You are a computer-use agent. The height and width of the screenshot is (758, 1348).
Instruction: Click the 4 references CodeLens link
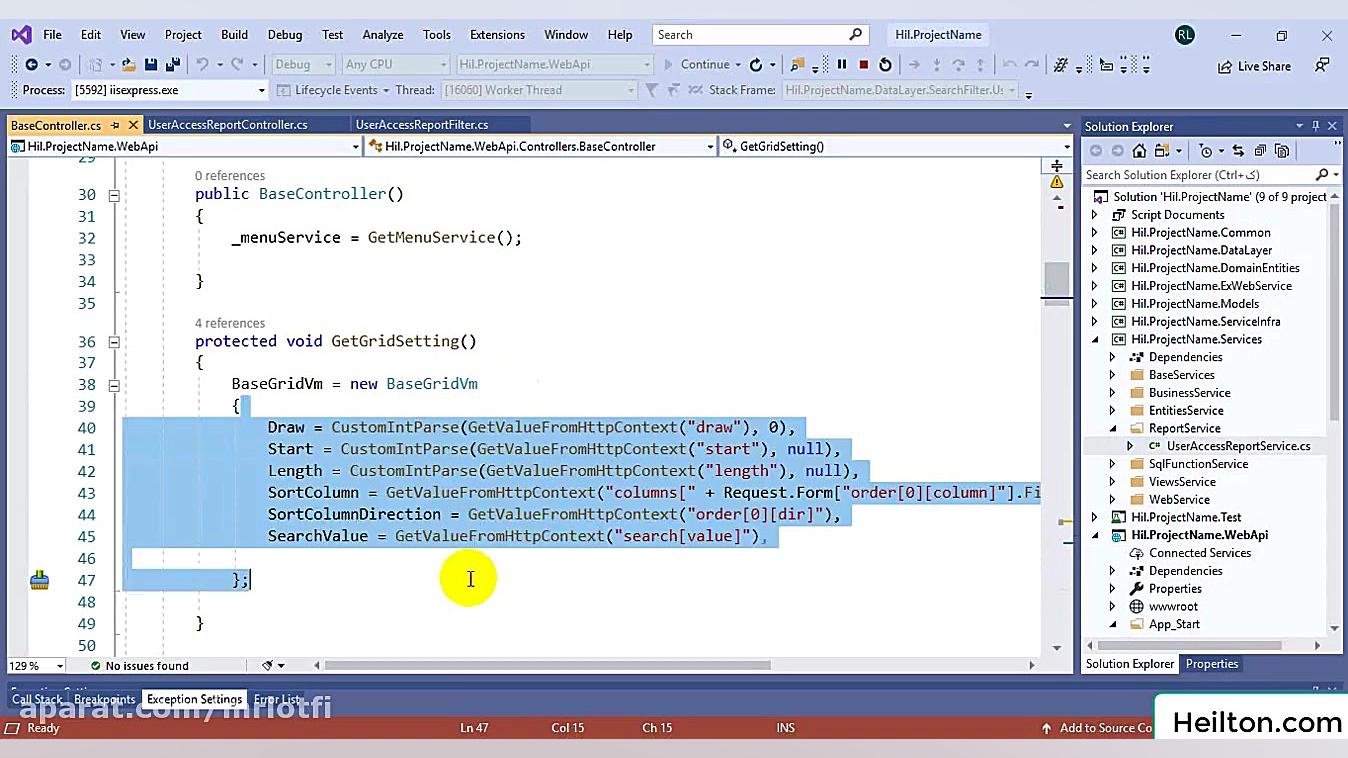coord(230,323)
